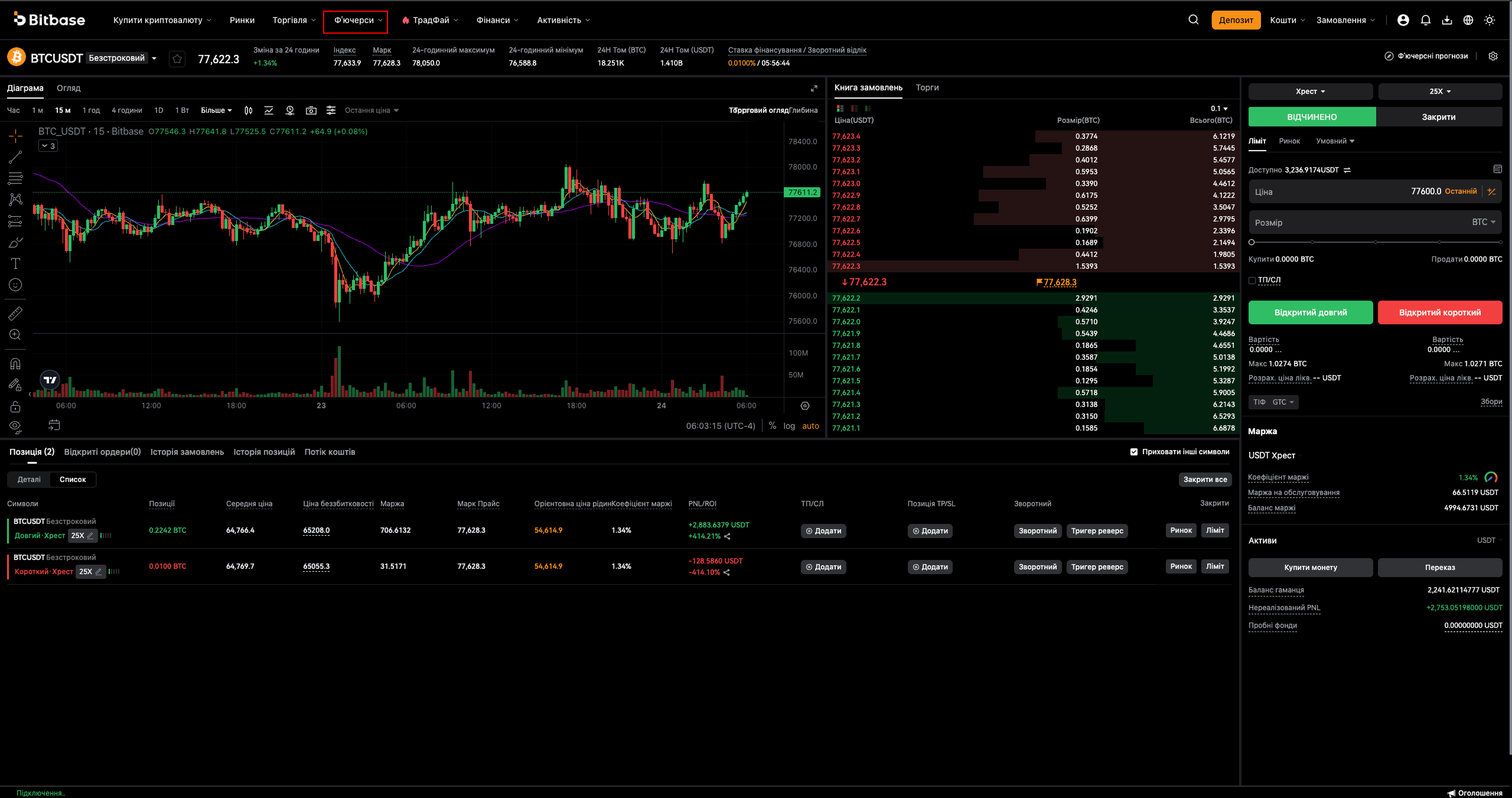Open Ф'ючерсні прогнози link
Image resolution: width=1512 pixels, height=798 pixels.
tap(1426, 56)
